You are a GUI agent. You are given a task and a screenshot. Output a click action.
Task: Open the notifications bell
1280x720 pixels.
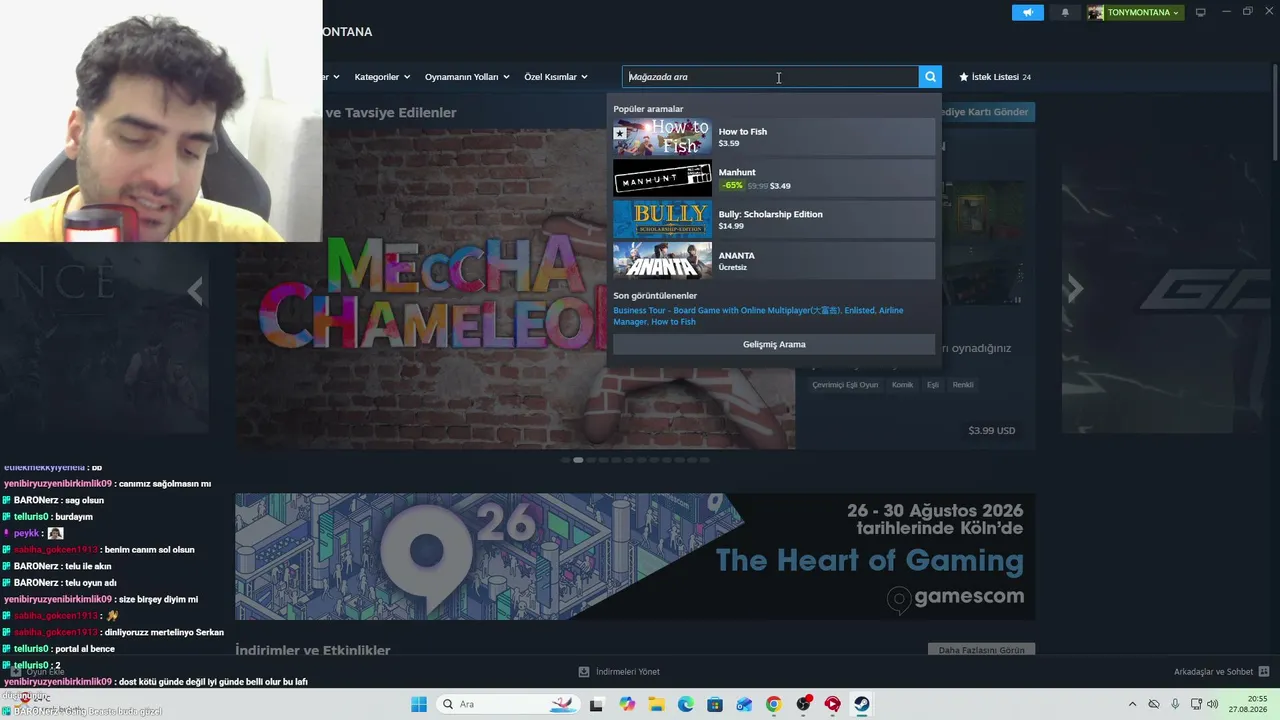(x=1065, y=12)
